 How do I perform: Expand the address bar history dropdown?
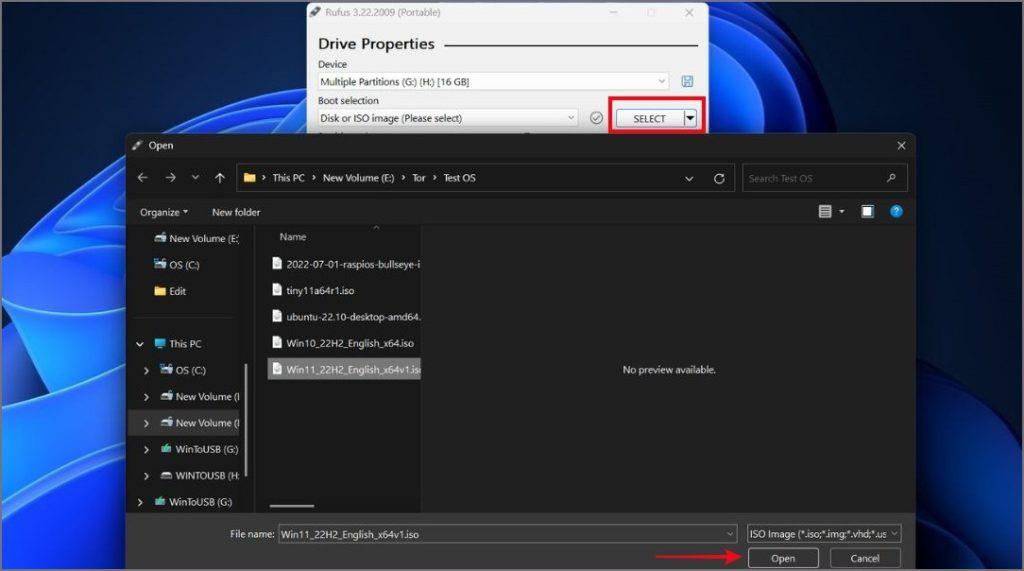pos(689,178)
